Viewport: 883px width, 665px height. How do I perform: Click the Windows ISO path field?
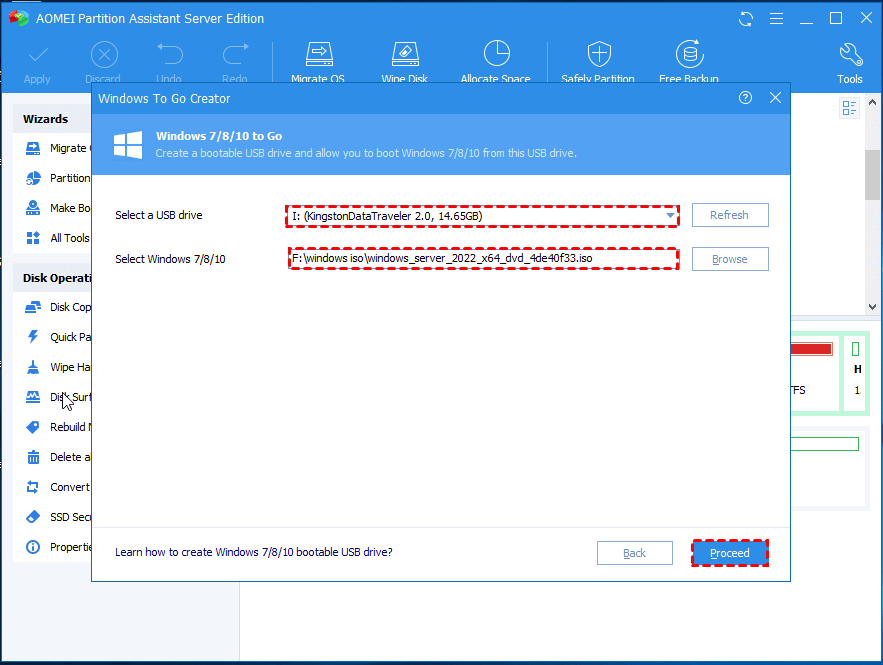coord(483,258)
